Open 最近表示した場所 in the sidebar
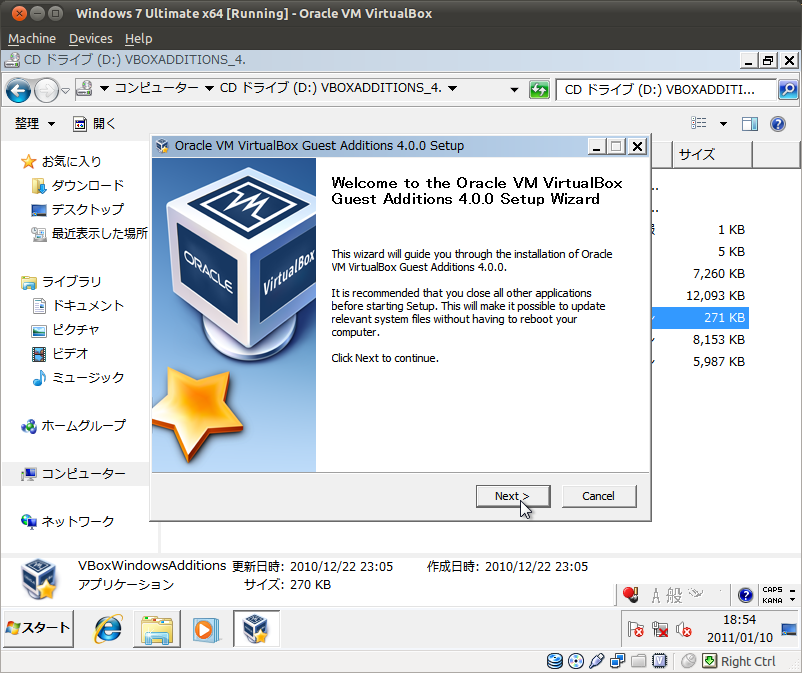Image resolution: width=802 pixels, height=673 pixels. click(x=90, y=234)
